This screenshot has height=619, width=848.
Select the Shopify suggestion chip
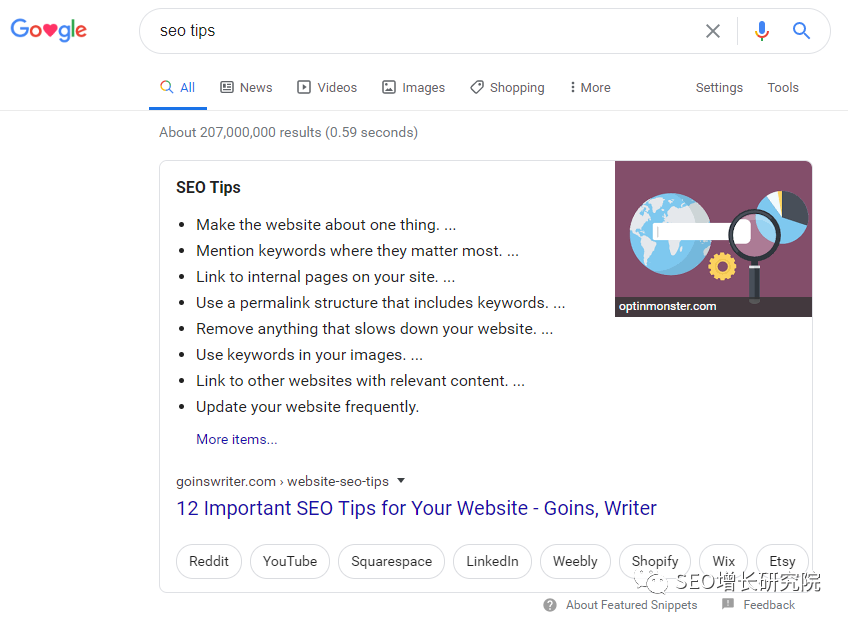click(x=655, y=561)
